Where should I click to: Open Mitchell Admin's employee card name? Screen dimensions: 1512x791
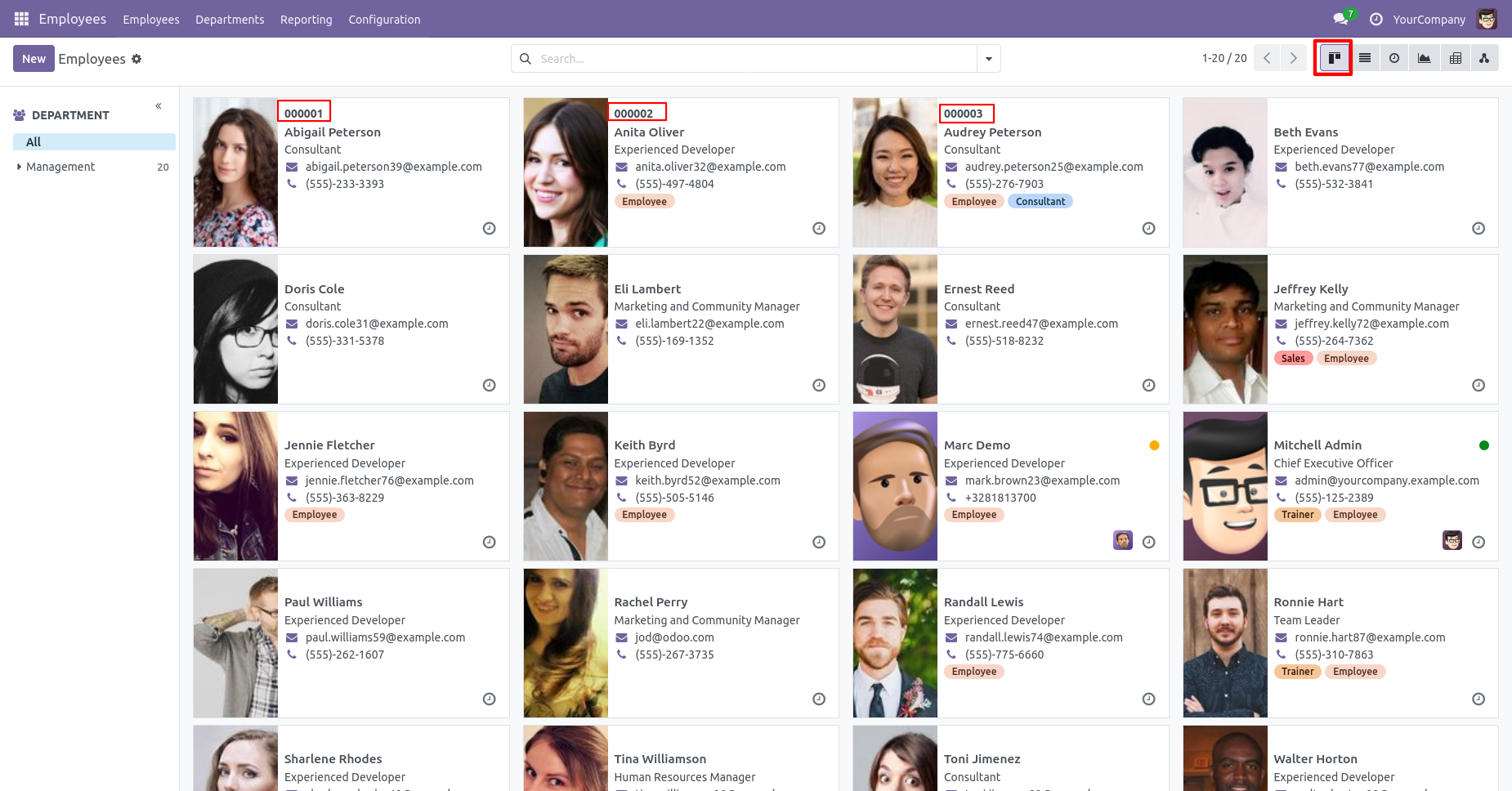tap(1317, 445)
